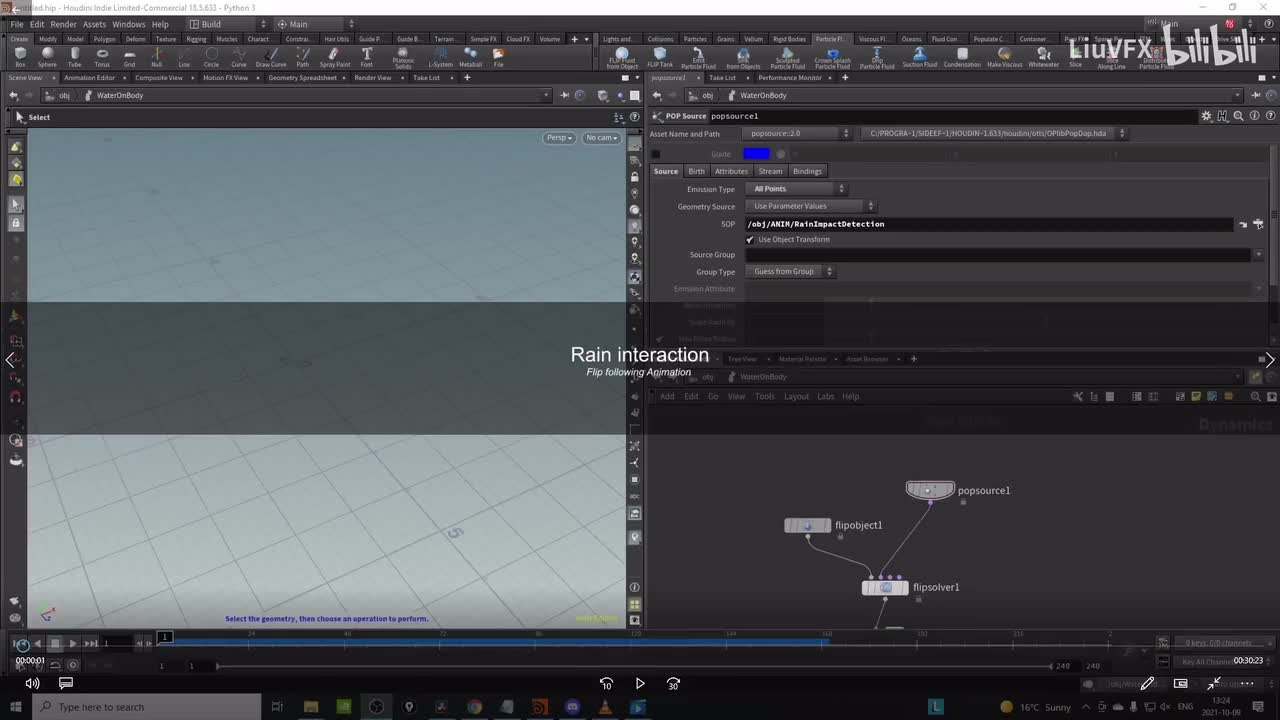The height and width of the screenshot is (720, 1280).
Task: Click the Whitewater shelf tool
Action: [1044, 57]
